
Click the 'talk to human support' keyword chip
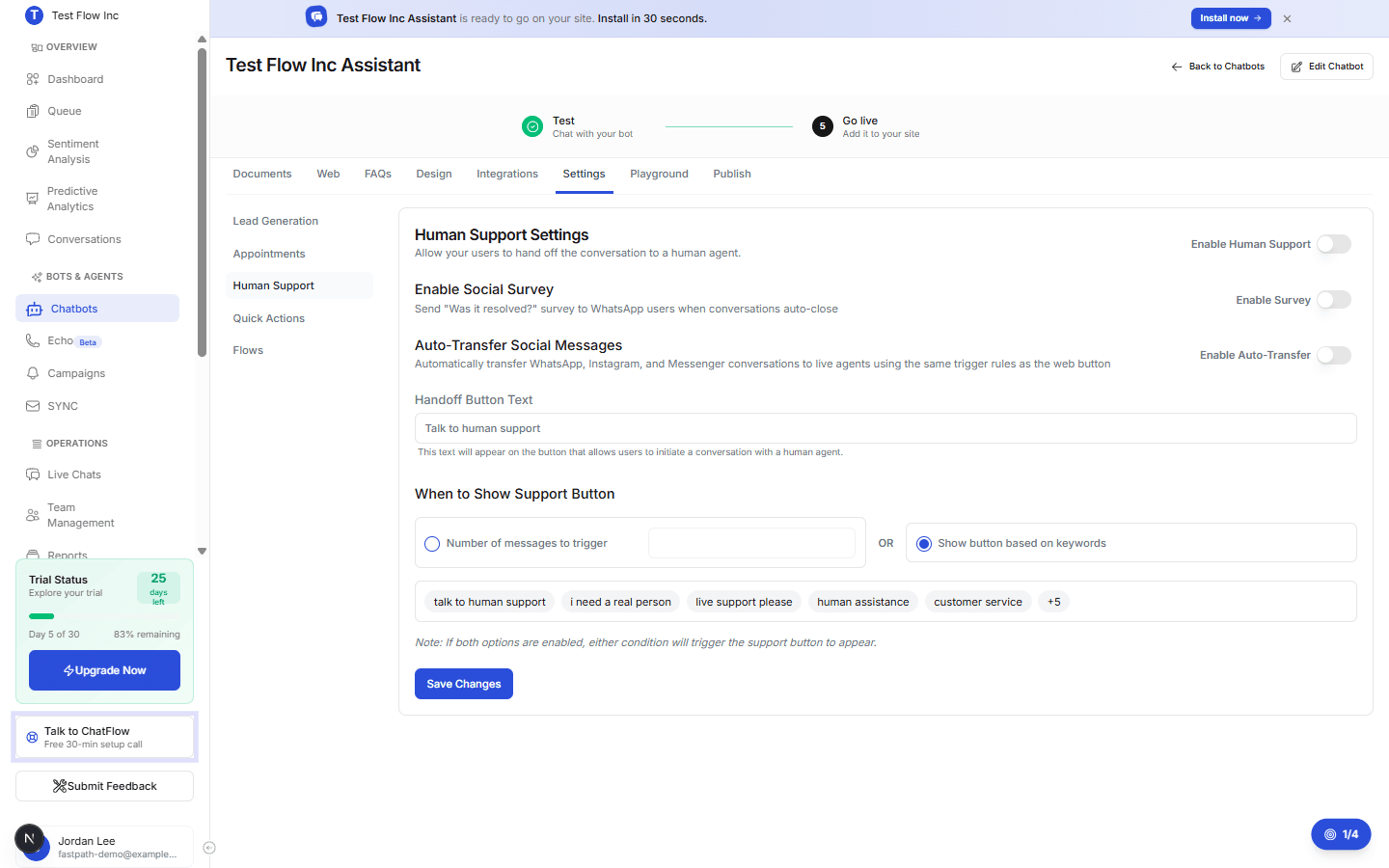coord(490,602)
